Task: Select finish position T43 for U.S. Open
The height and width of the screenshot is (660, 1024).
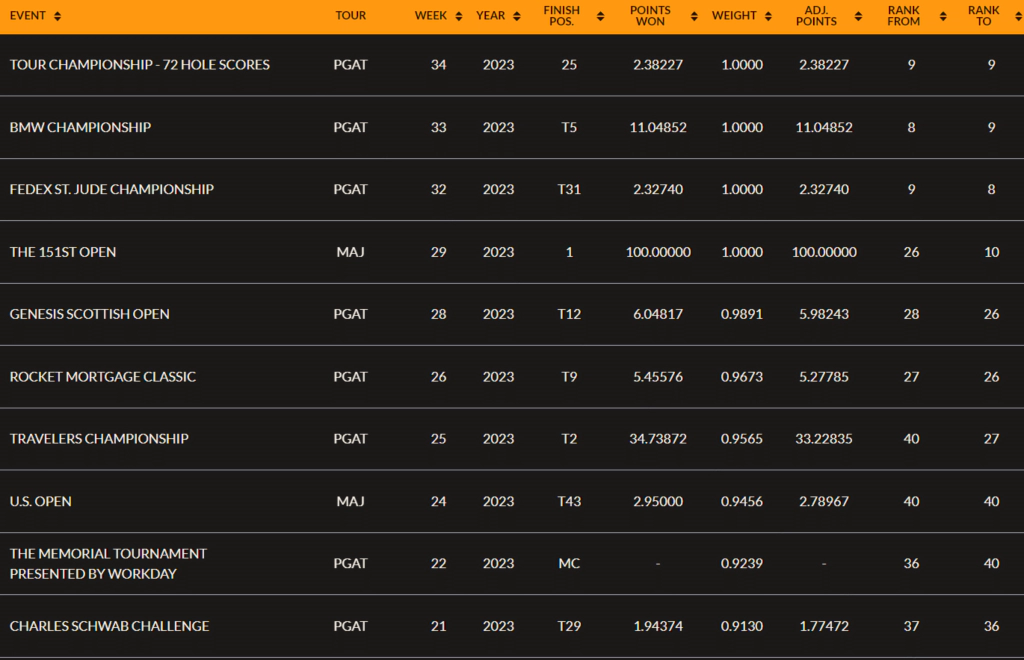Action: pyautogui.click(x=569, y=501)
